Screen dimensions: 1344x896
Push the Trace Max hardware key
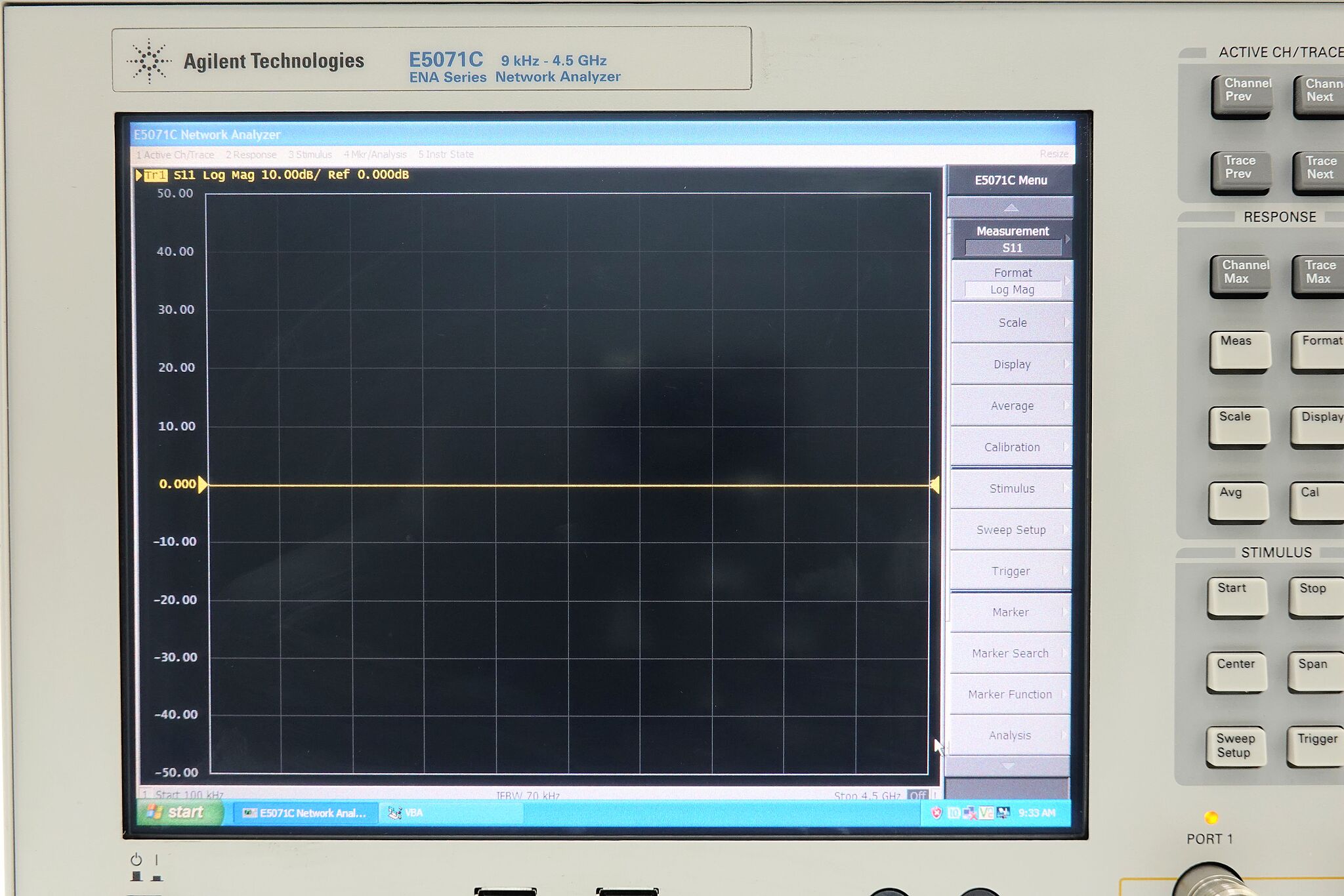point(1318,276)
